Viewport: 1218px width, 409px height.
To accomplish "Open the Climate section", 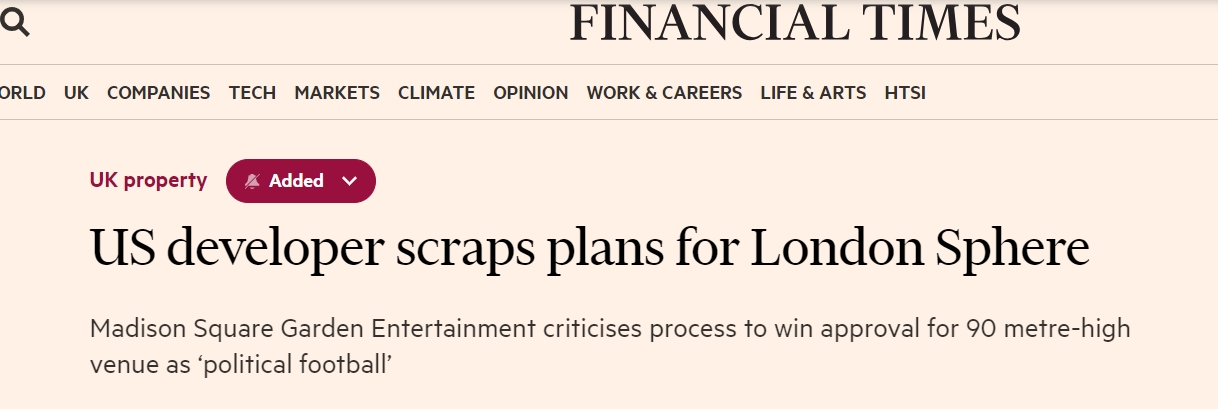I will pyautogui.click(x=436, y=93).
